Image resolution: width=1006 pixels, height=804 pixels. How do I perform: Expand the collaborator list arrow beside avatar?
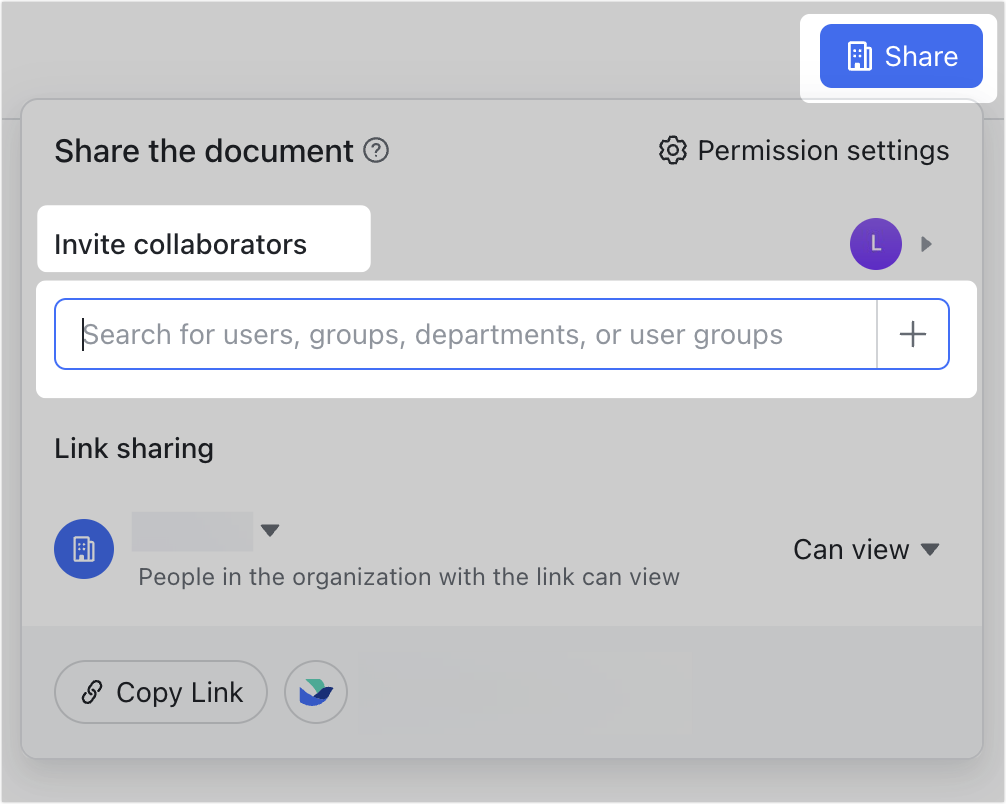point(926,244)
